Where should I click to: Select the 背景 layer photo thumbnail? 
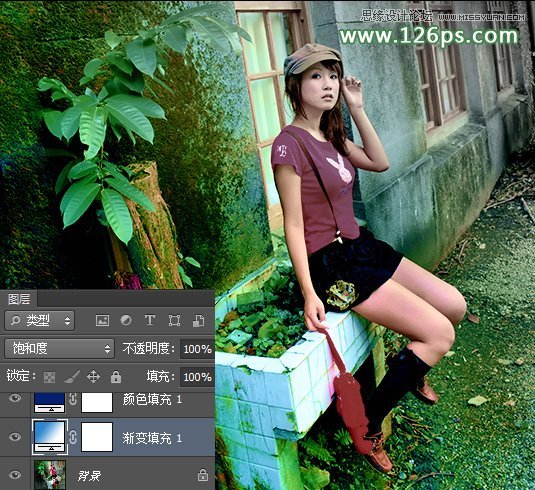[x=50, y=475]
